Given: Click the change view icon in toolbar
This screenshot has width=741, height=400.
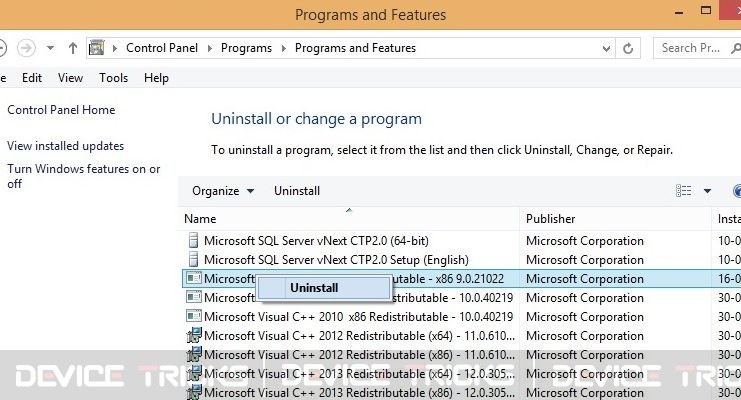Looking at the screenshot, I should (683, 191).
